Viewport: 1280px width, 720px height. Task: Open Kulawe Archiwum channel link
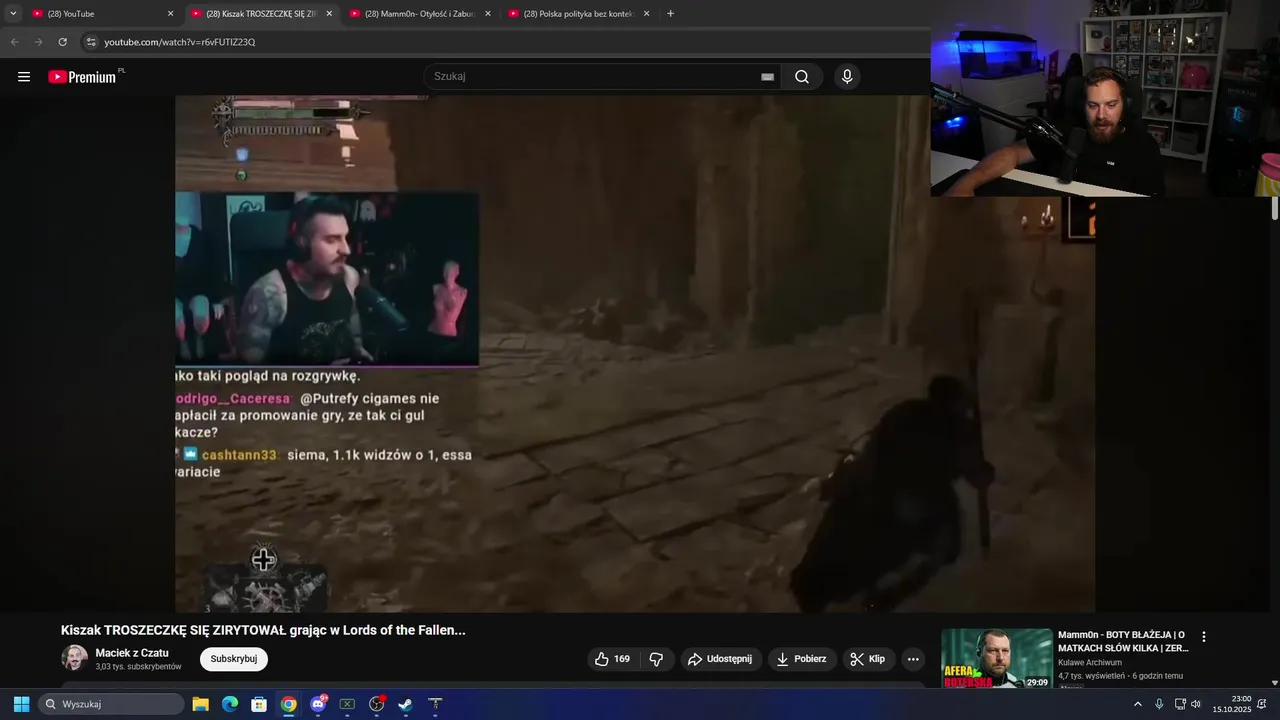(1090, 663)
